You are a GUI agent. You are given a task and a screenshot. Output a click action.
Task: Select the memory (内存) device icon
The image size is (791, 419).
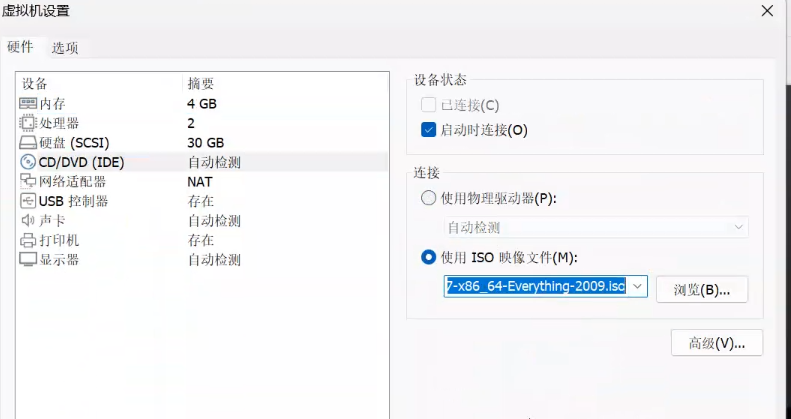click(x=28, y=104)
